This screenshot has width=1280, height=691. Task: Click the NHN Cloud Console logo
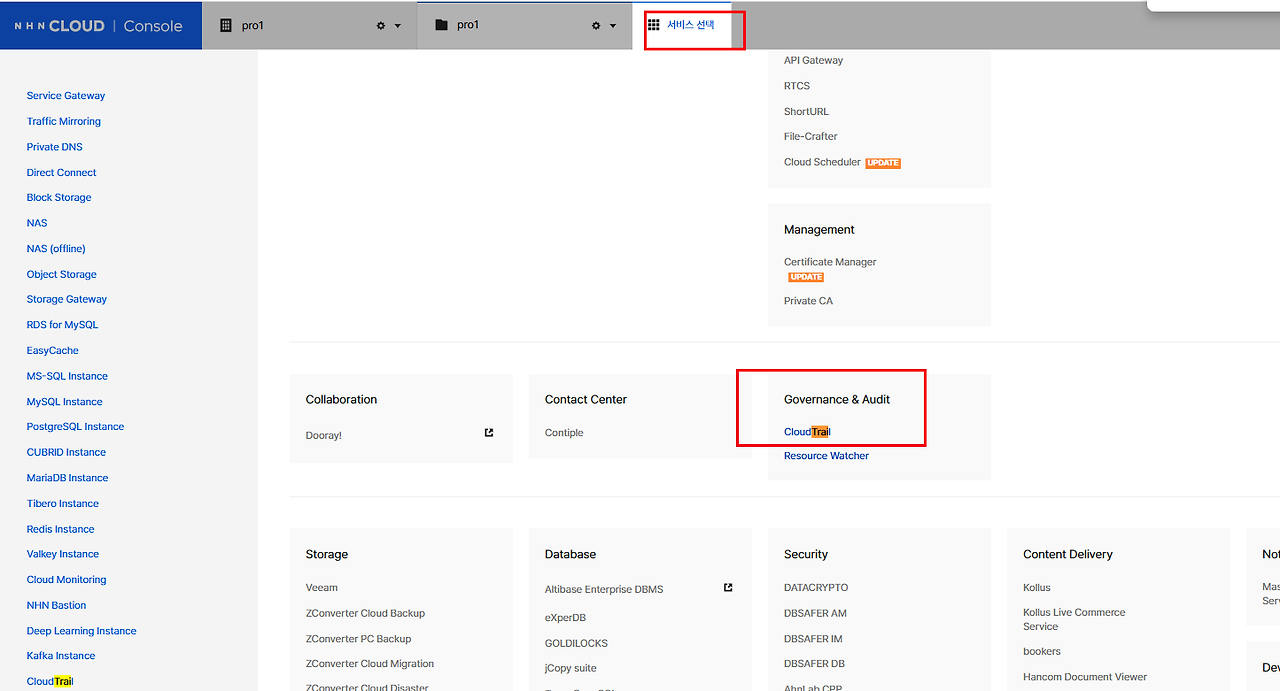98,26
